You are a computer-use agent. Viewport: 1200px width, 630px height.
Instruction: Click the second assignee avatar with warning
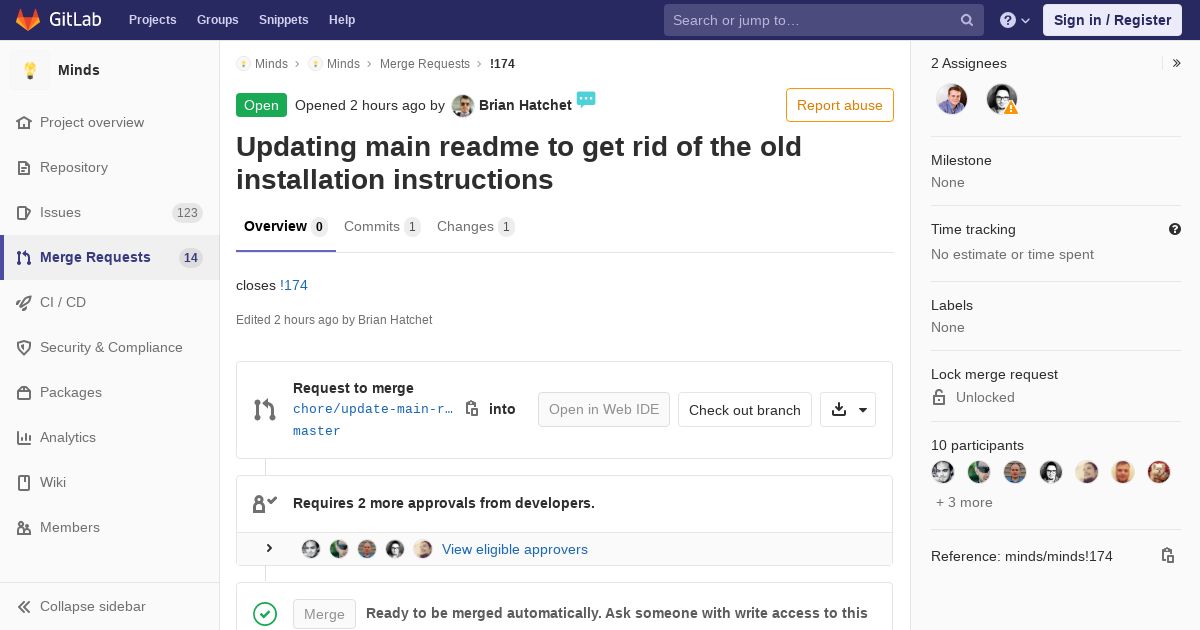1002,99
